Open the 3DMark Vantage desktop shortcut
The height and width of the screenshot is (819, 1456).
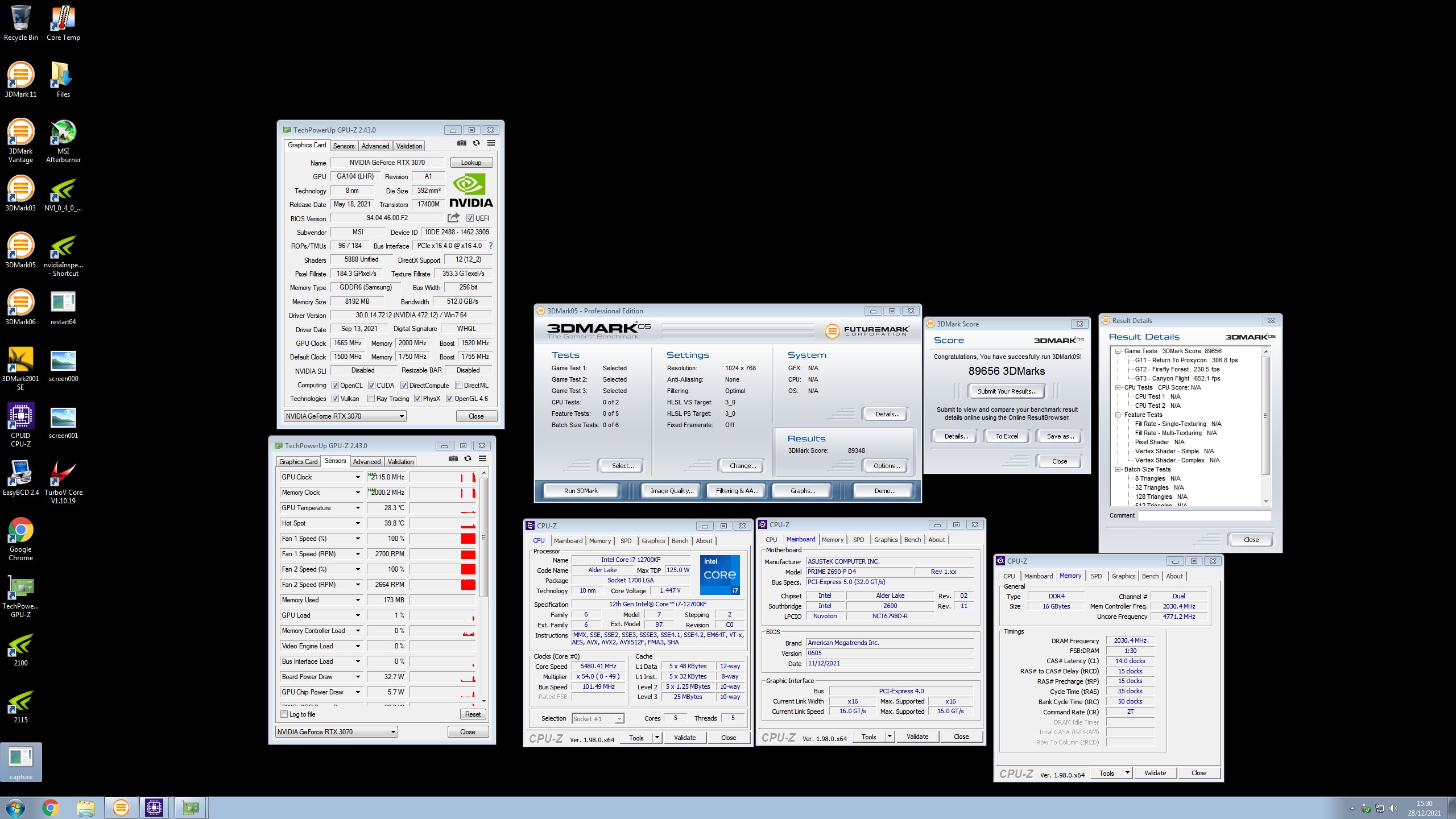(x=20, y=140)
